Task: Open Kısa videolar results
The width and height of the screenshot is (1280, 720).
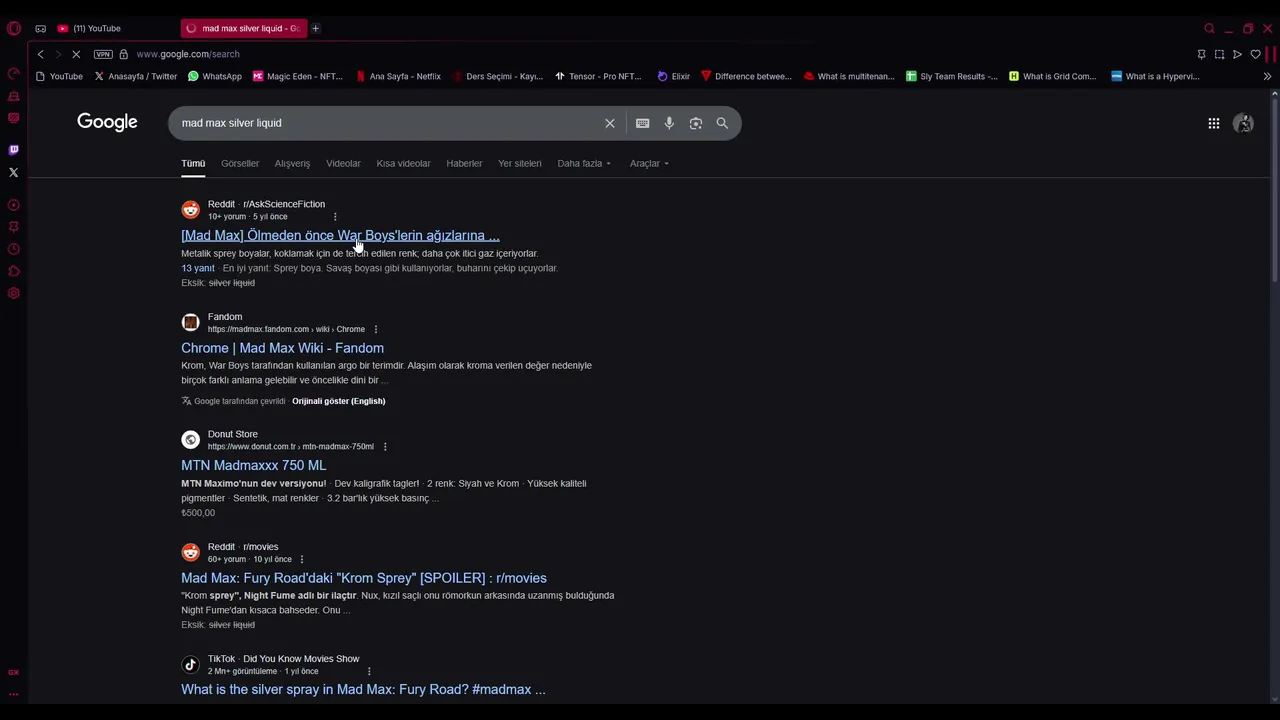Action: pos(403,163)
